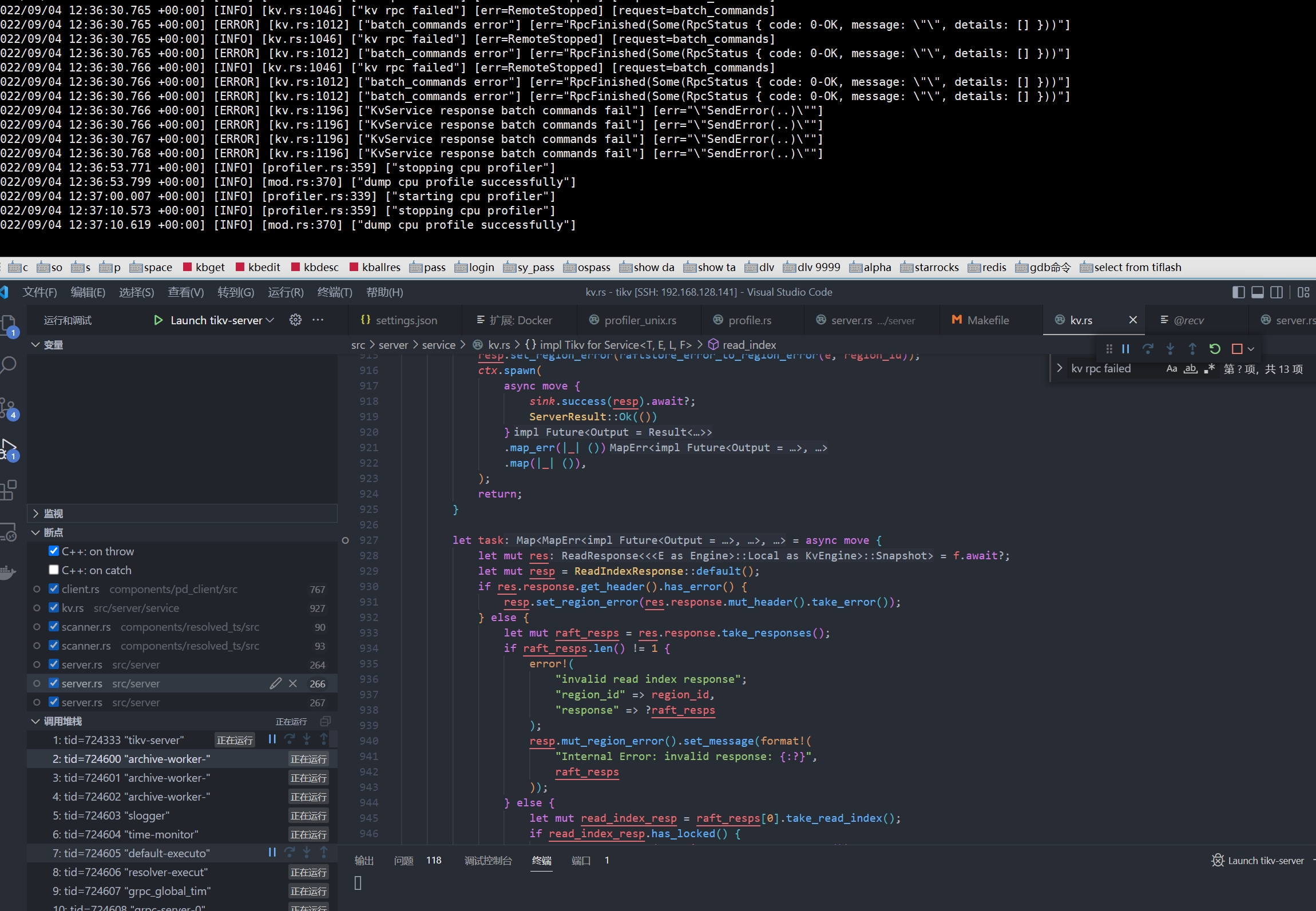Pause thread 1 tikv-server in call stack

(x=272, y=739)
